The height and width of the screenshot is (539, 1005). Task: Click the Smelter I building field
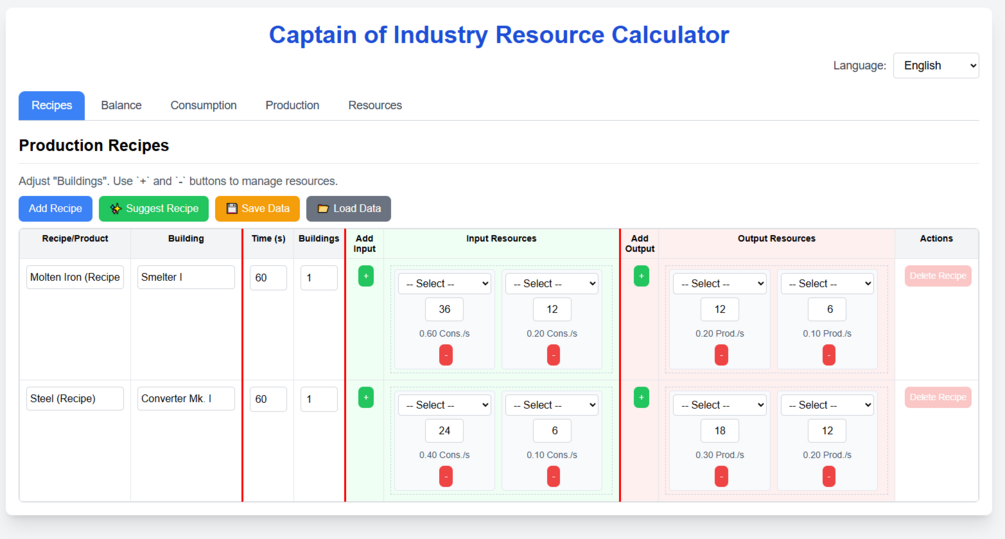click(186, 277)
